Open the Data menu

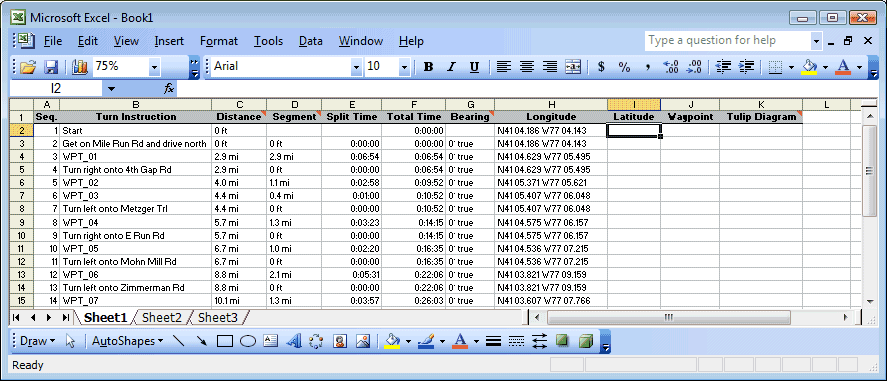[311, 41]
